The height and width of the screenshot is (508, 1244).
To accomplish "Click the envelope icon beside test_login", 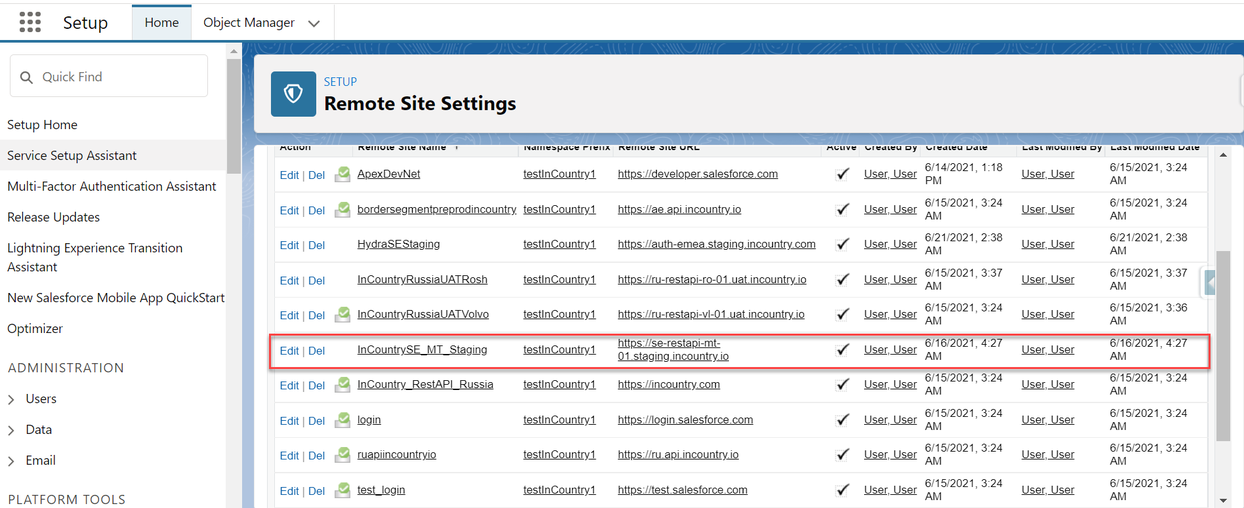I will [x=342, y=490].
